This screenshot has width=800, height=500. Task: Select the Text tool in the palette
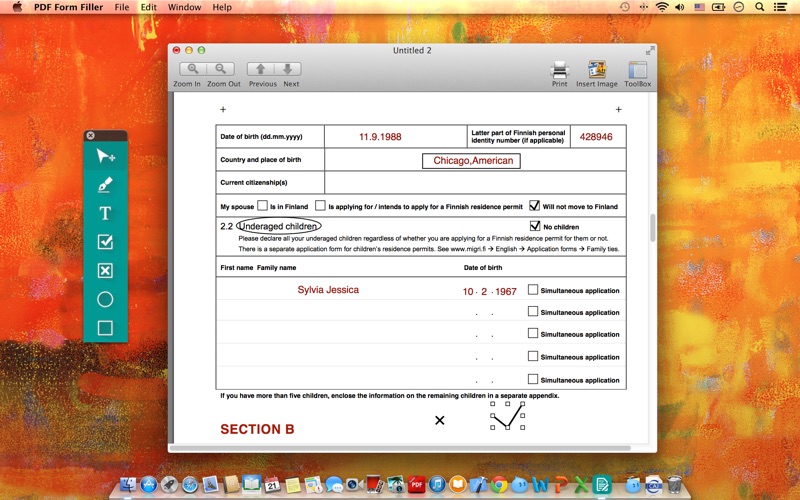pos(105,213)
